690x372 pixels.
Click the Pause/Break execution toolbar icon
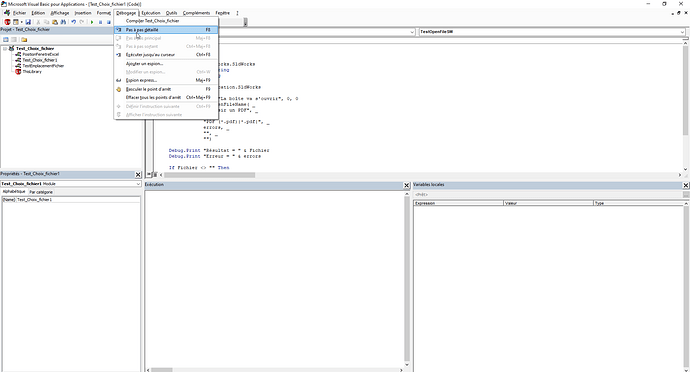pyautogui.click(x=100, y=22)
